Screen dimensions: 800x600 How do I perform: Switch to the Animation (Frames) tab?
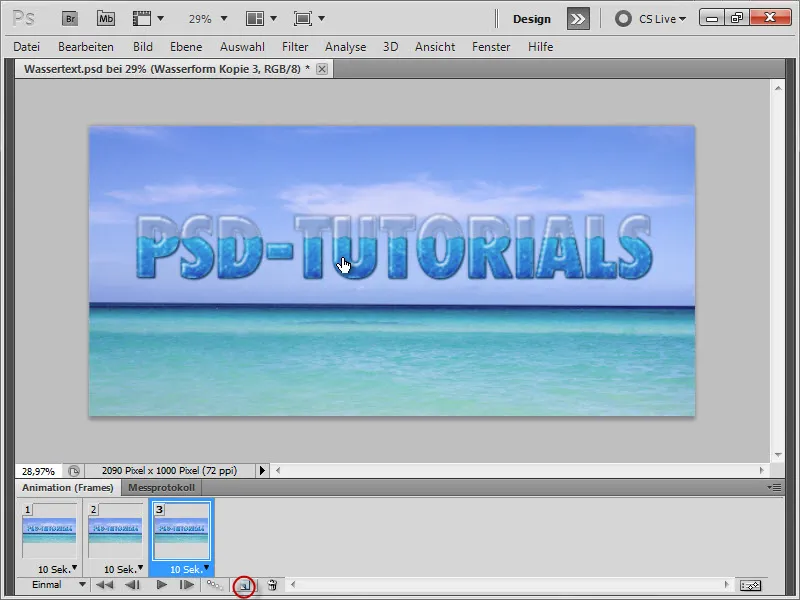[x=68, y=488]
